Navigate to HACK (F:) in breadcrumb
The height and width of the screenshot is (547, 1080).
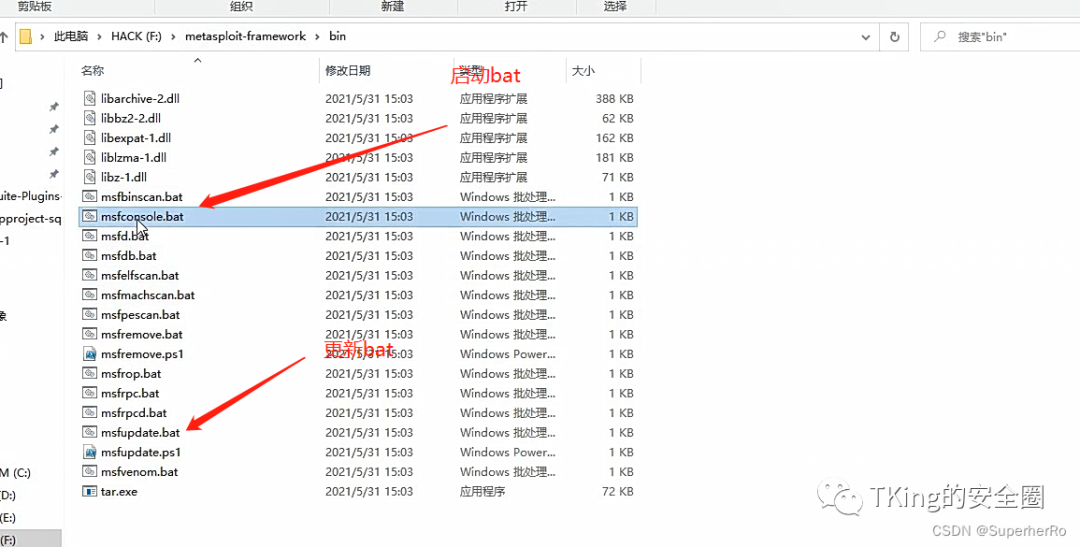pos(136,37)
